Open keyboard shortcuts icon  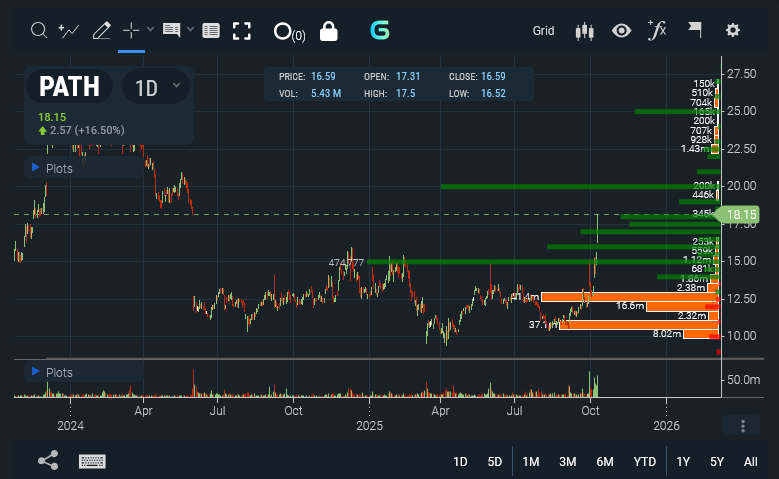coord(92,461)
